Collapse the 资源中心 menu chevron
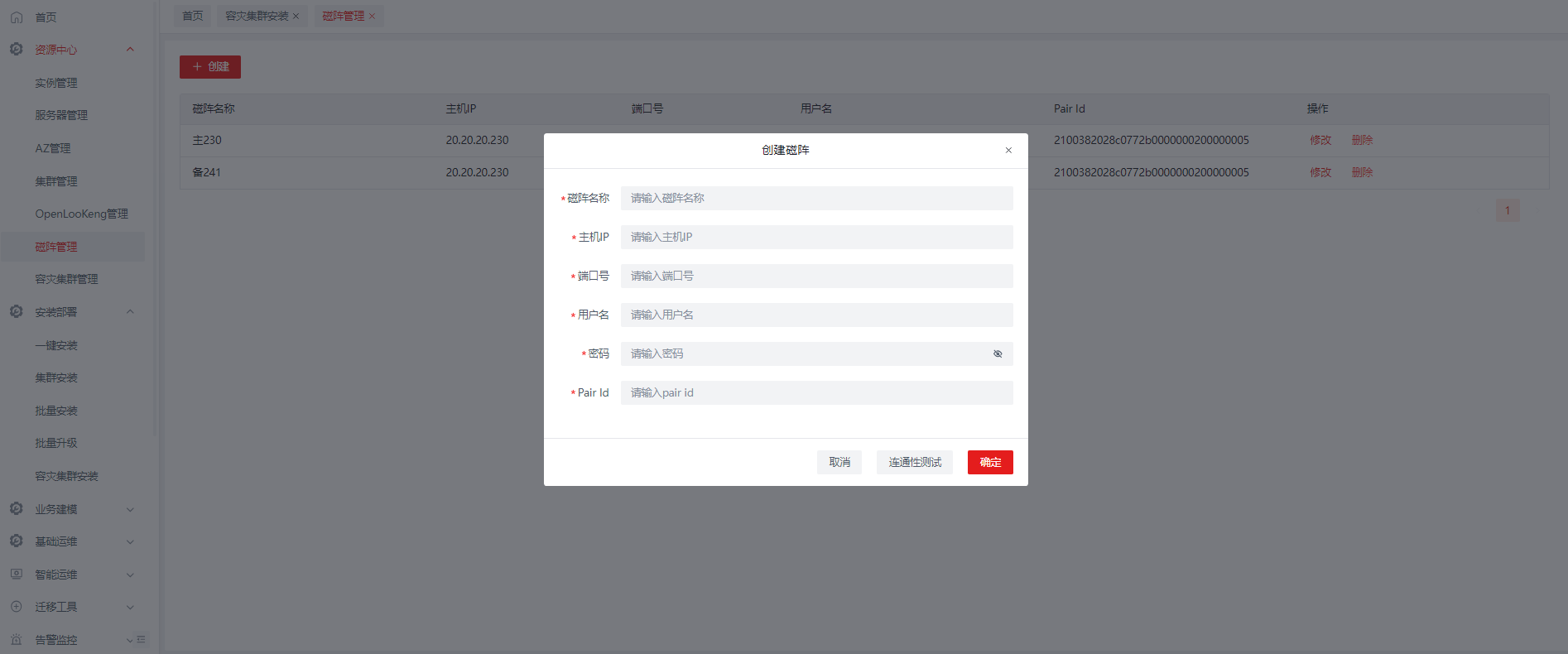 [130, 50]
